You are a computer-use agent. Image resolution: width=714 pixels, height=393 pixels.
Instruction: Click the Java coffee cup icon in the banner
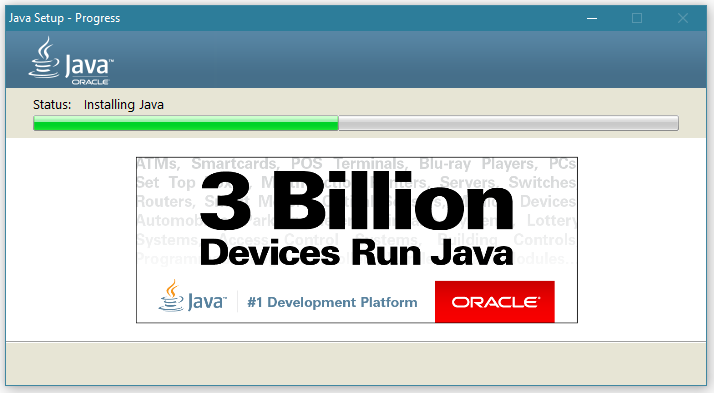click(172, 296)
